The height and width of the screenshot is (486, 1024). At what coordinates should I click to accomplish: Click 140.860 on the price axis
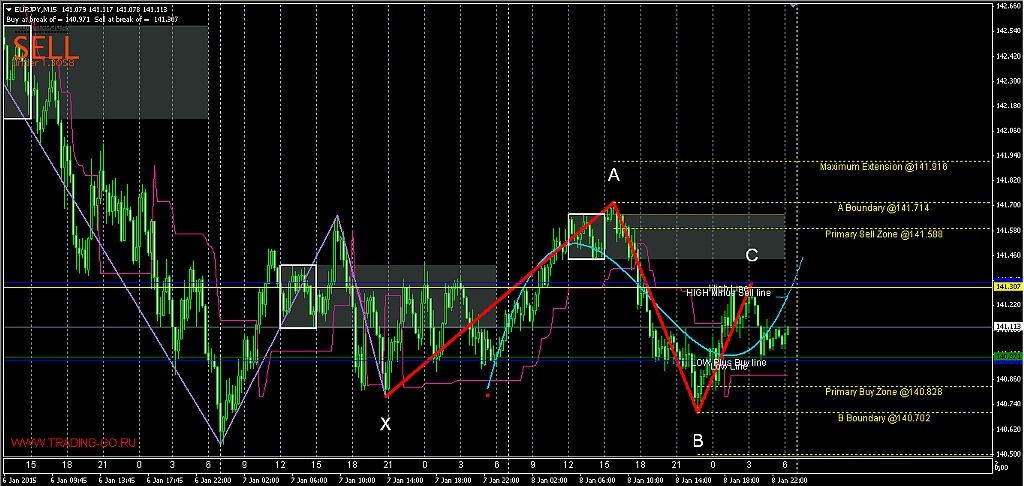[x=1007, y=379]
